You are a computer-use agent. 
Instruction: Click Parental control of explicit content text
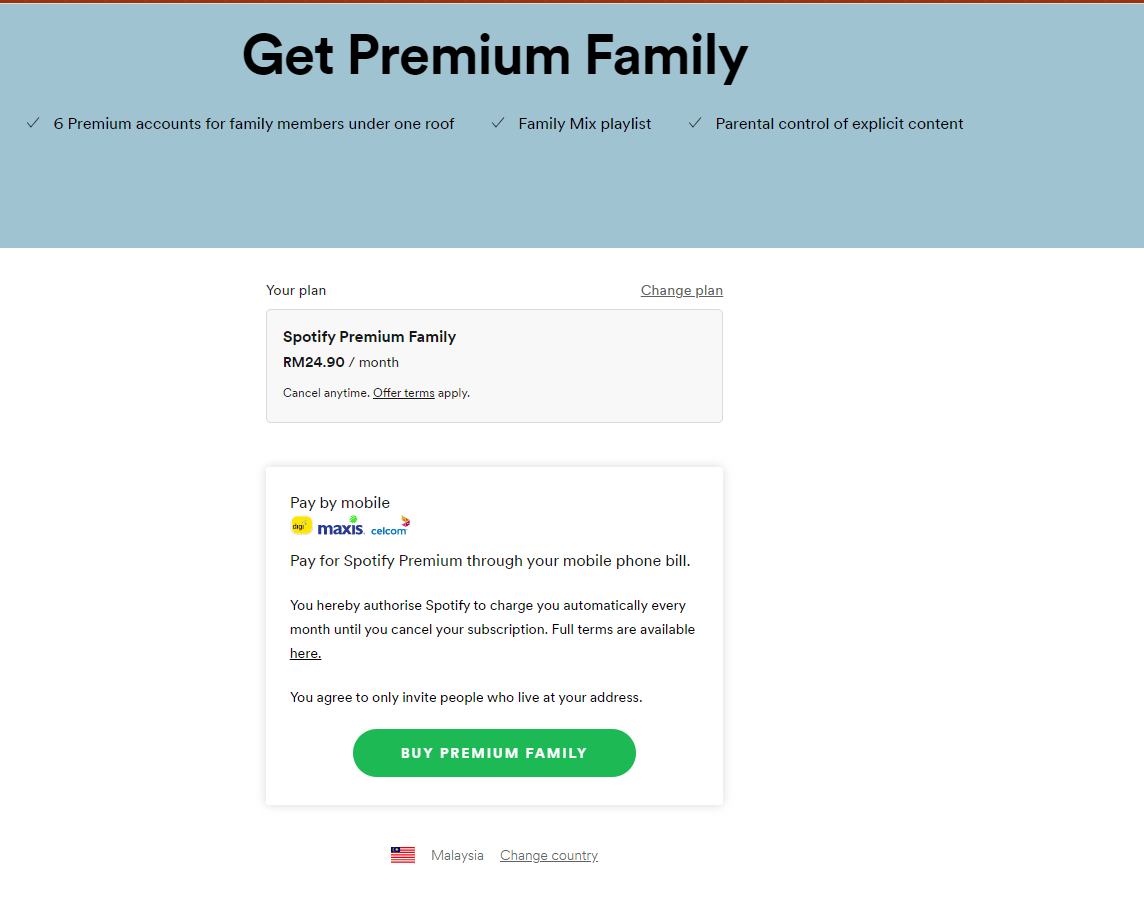[839, 124]
